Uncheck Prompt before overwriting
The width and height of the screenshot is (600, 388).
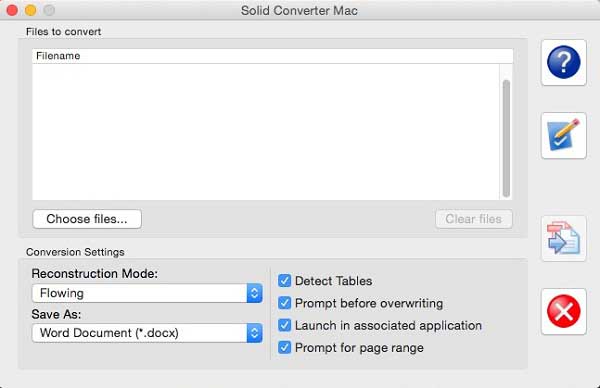point(284,303)
